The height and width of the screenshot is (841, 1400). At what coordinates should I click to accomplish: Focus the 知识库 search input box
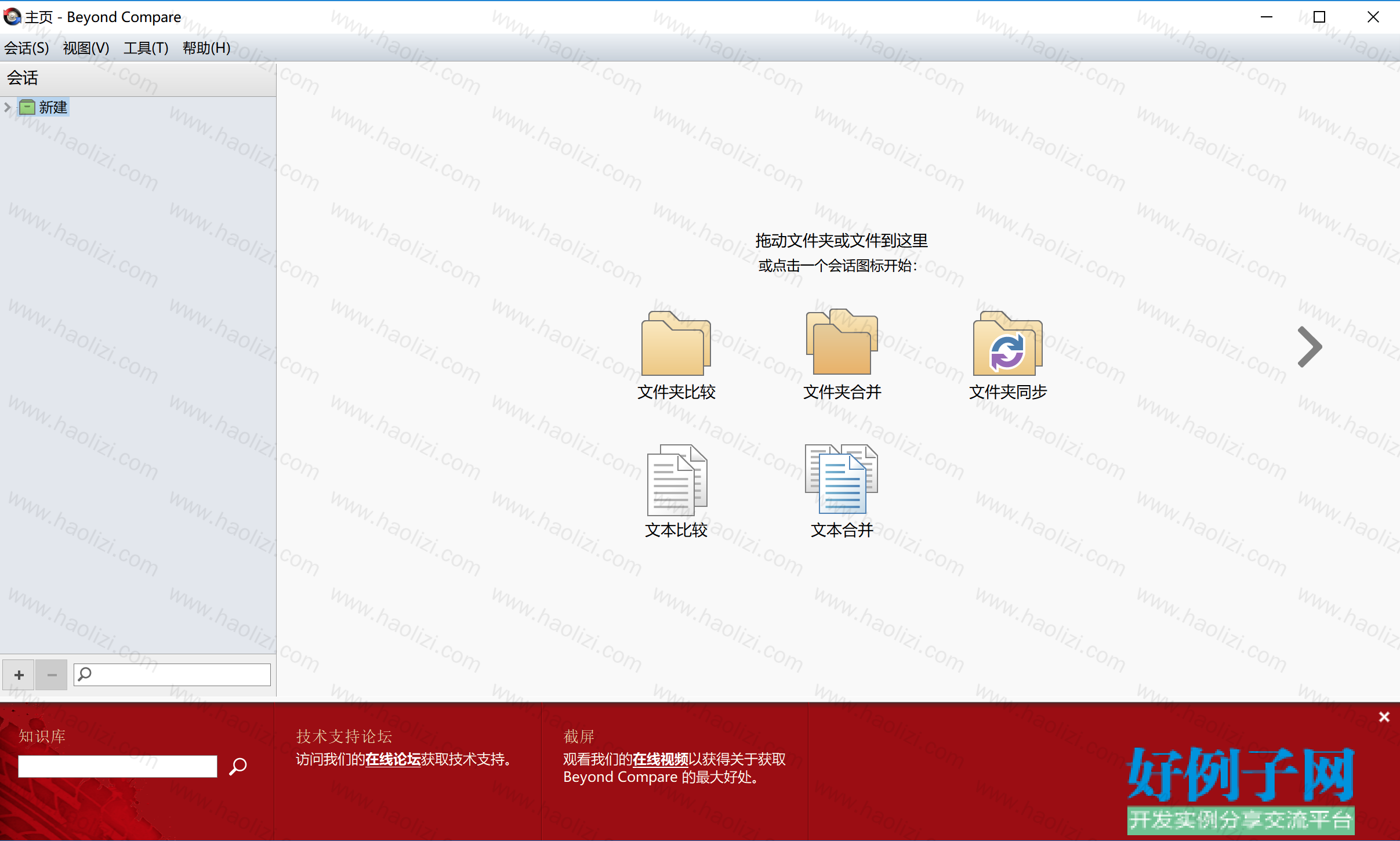coord(118,766)
